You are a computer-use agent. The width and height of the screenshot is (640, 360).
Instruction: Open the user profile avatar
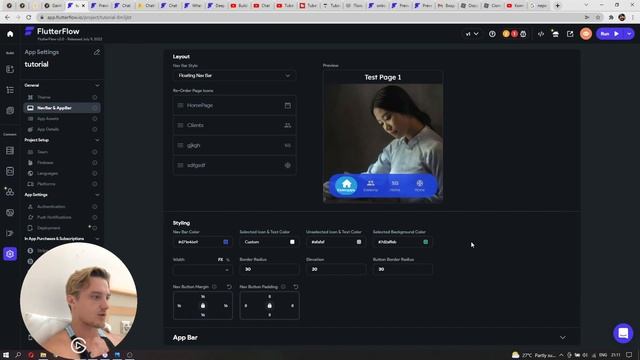586,34
